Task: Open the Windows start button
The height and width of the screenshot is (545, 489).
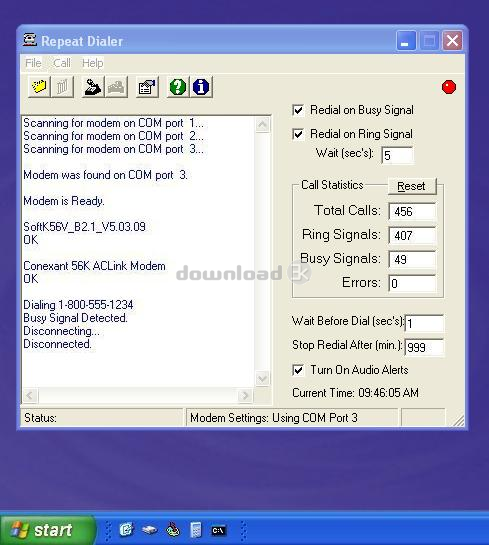Action: coord(48,530)
